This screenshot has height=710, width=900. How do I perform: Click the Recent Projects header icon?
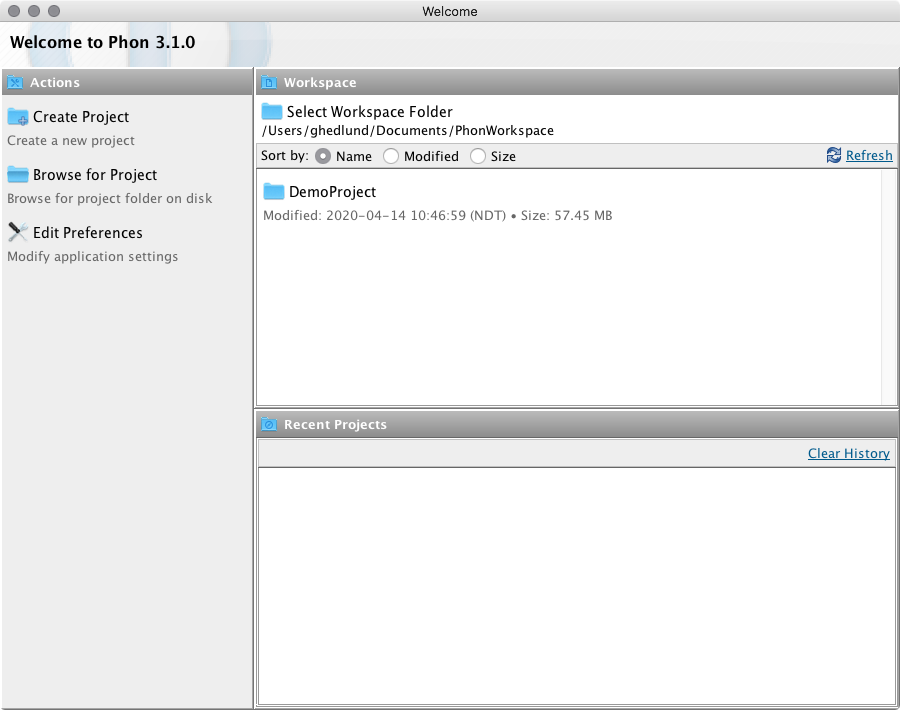point(269,425)
